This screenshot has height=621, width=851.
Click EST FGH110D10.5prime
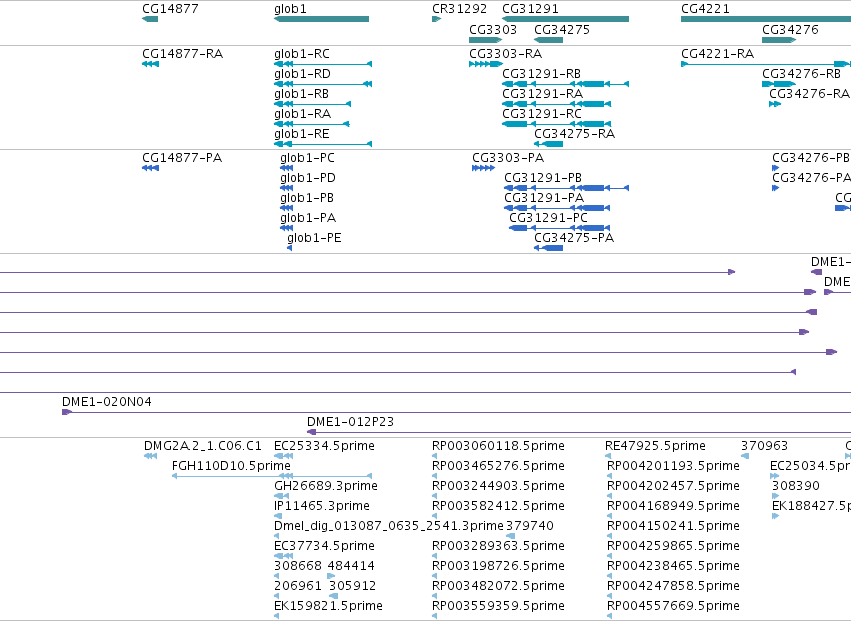[x=231, y=466]
